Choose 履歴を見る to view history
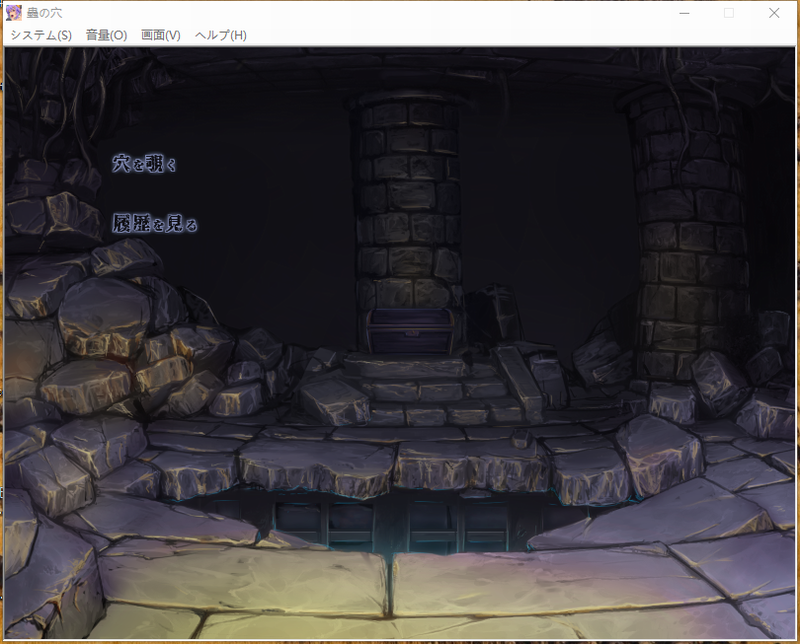The image size is (800, 644). (x=154, y=224)
